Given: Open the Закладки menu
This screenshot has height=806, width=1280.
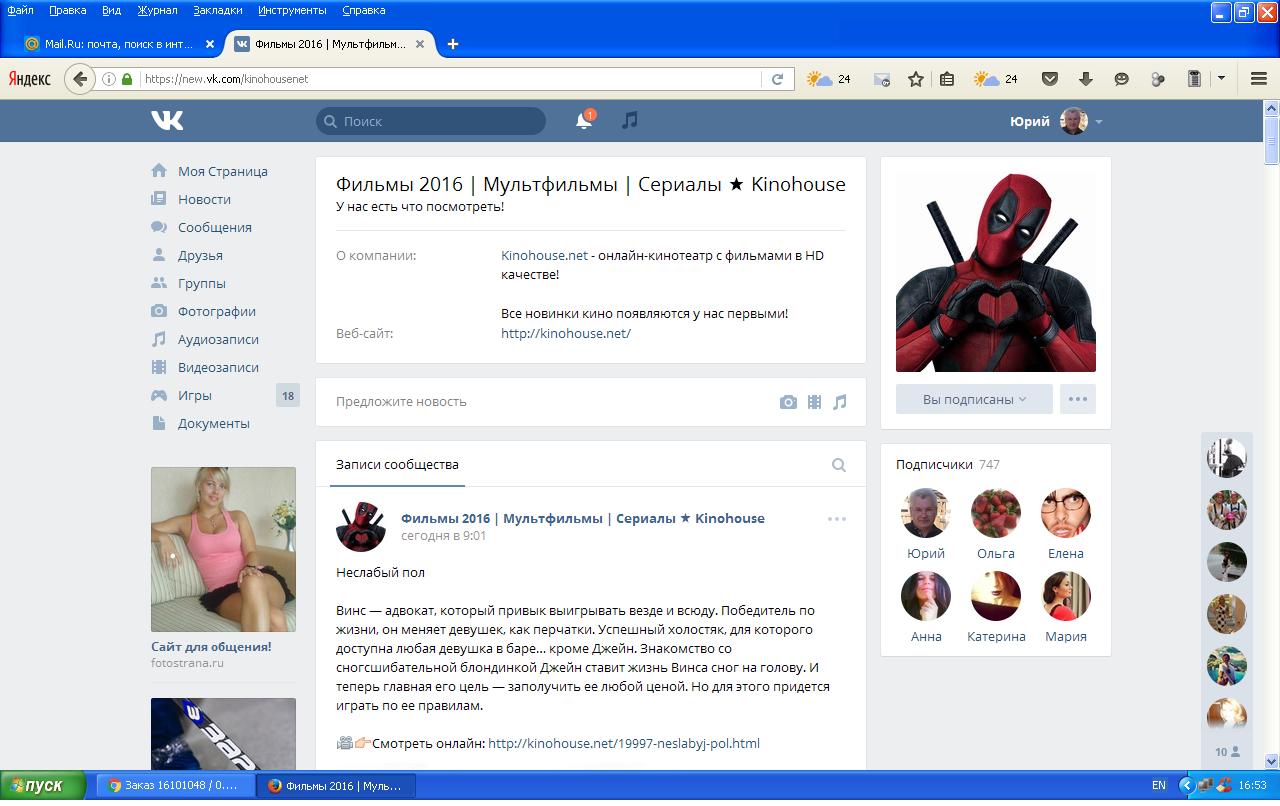Looking at the screenshot, I should (217, 10).
